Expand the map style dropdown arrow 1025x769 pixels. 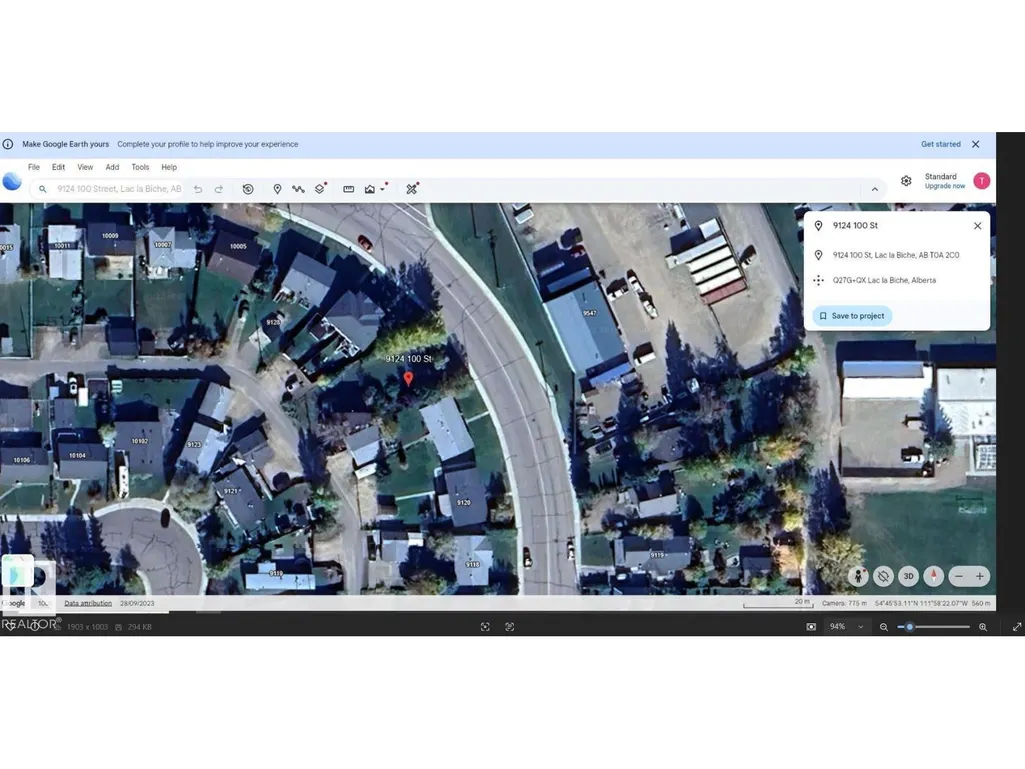pyautogui.click(x=383, y=189)
